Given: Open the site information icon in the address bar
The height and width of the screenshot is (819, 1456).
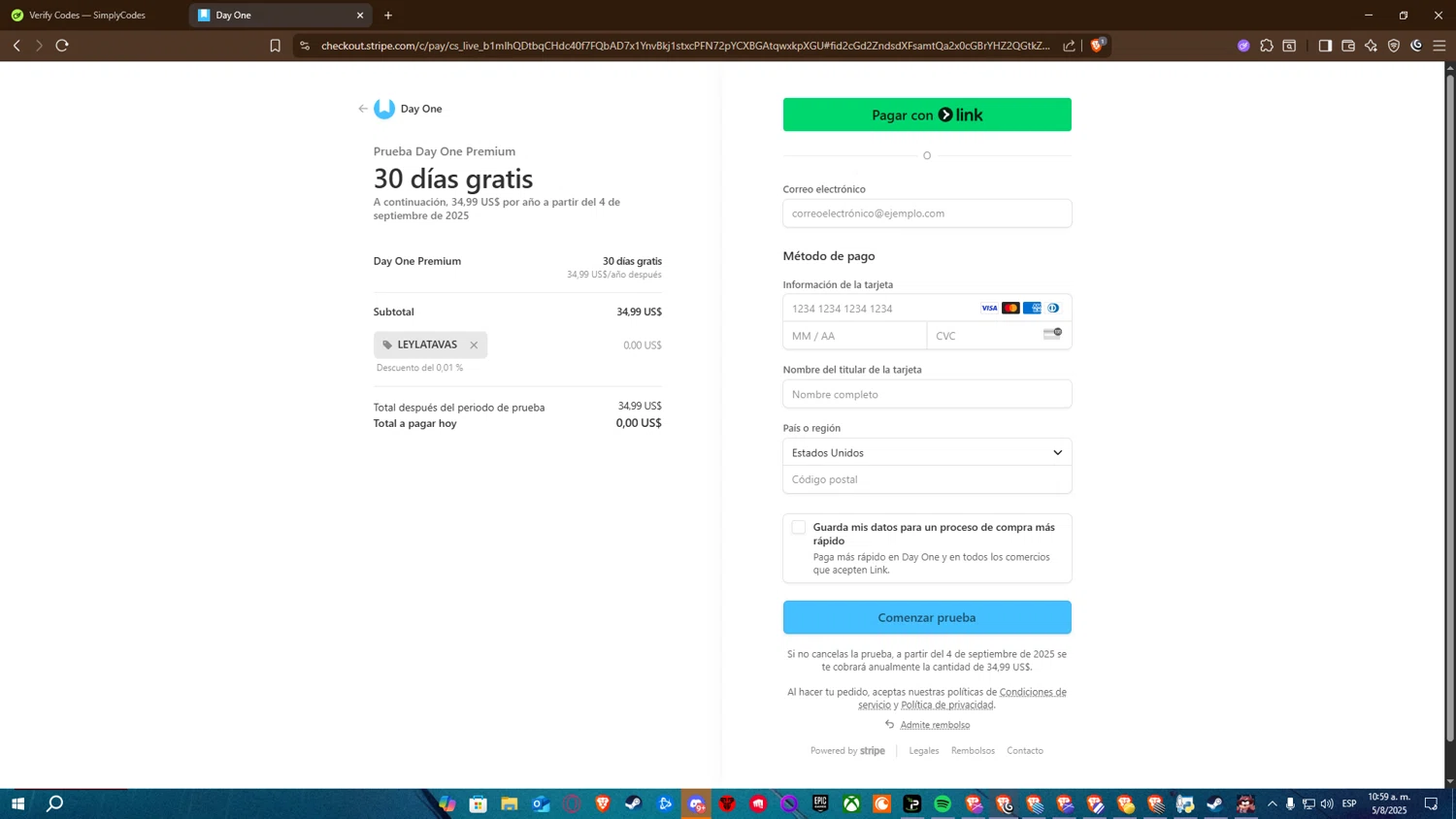Looking at the screenshot, I should (305, 46).
